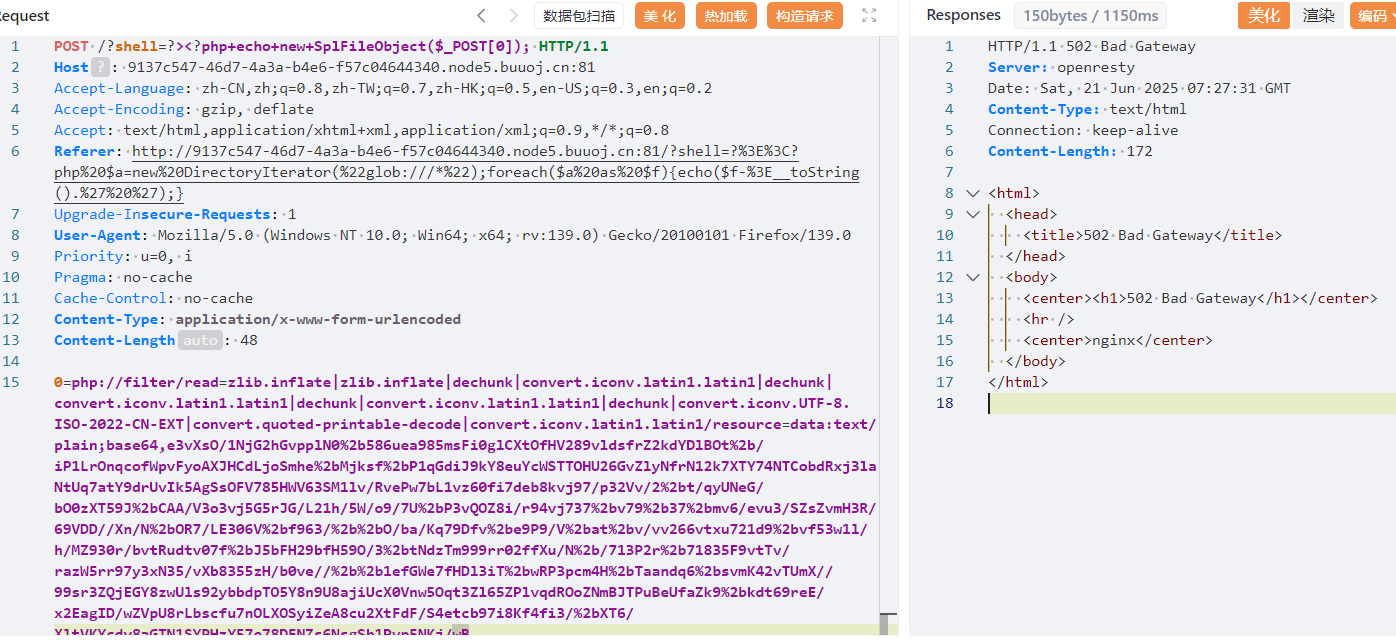Click the Responses panel title
Screen dimensions: 1396x641
pyautogui.click(x=963, y=15)
